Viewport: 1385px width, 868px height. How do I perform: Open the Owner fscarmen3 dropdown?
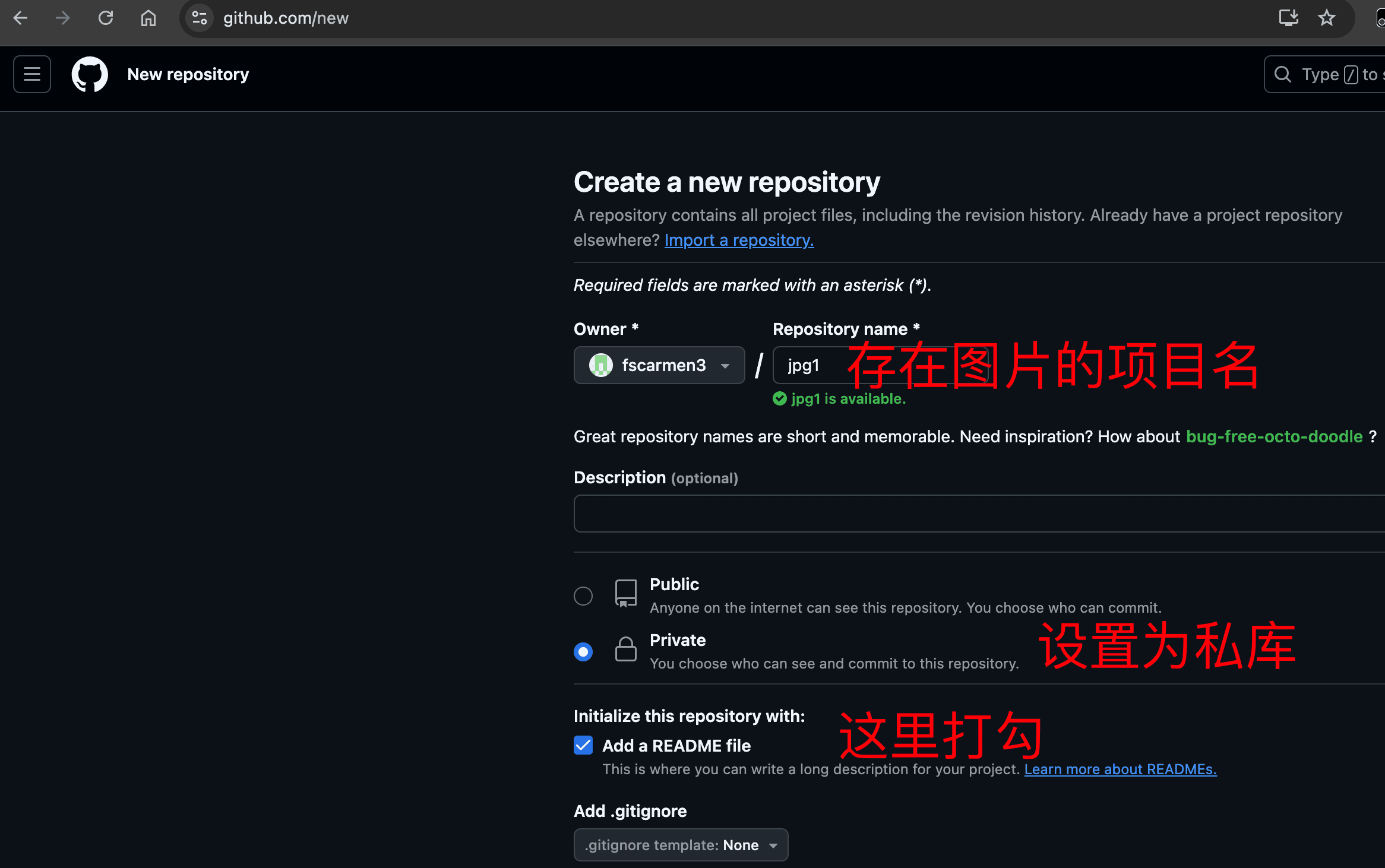659,365
